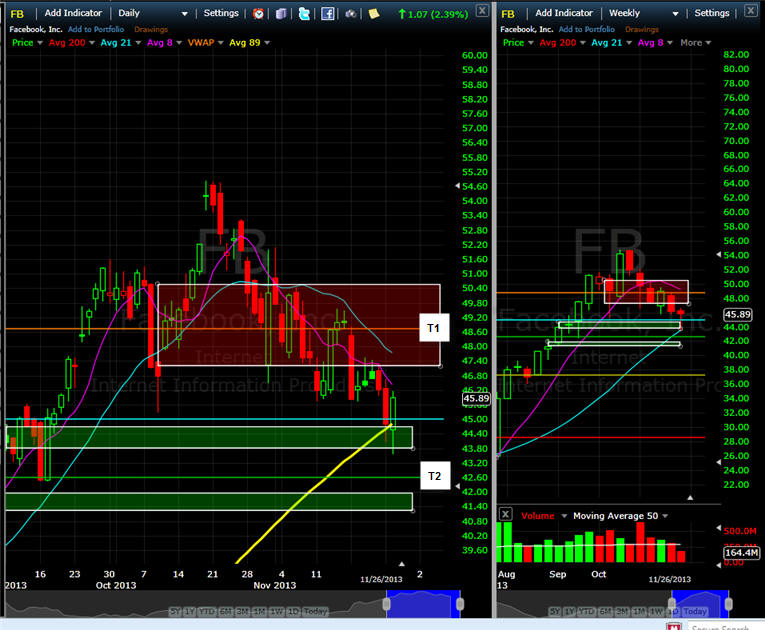Click Drawings link in daily chart

click(x=151, y=29)
